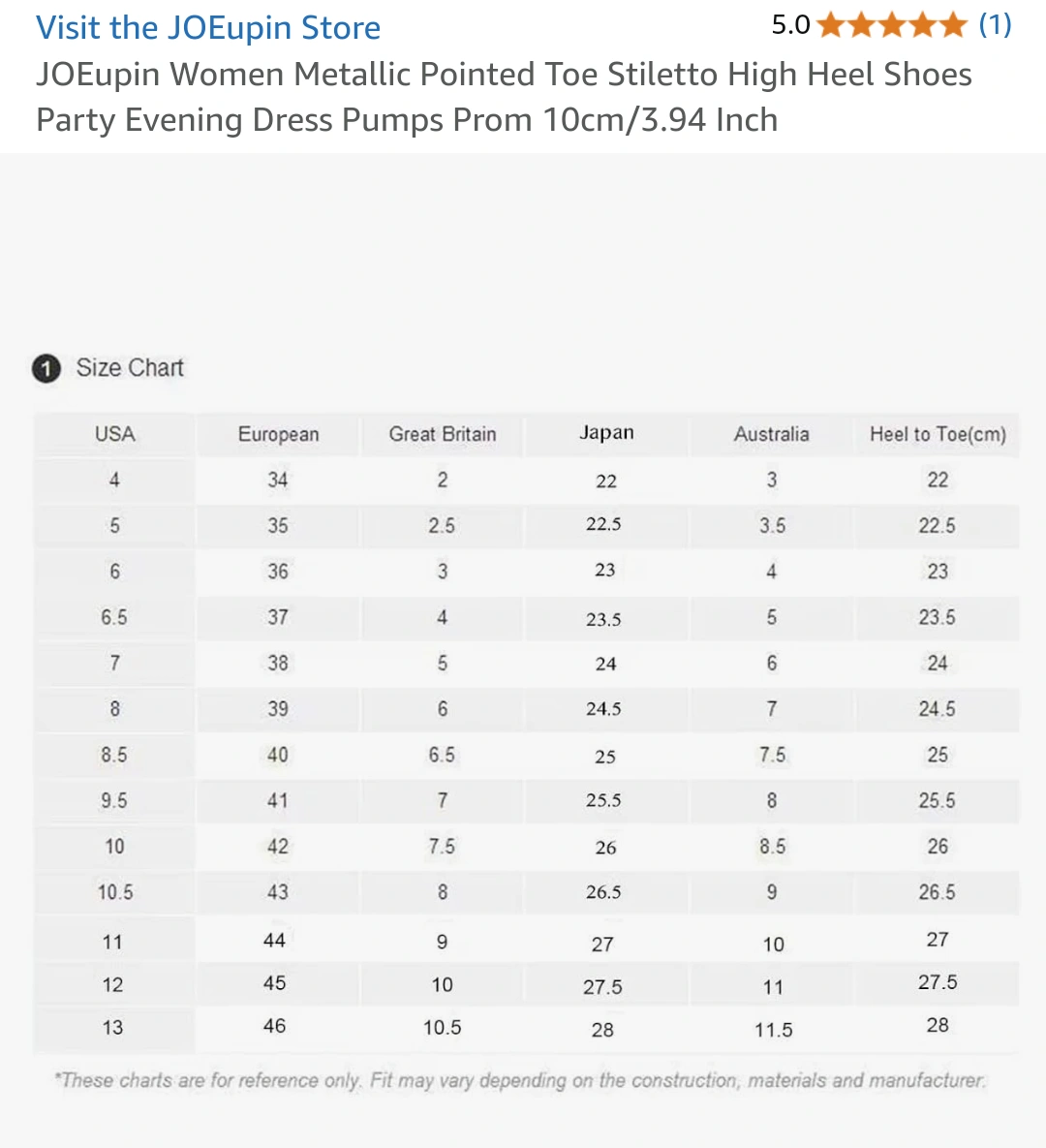The height and width of the screenshot is (1148, 1046).
Task: Click USA size 13 cell
Action: (x=113, y=1027)
